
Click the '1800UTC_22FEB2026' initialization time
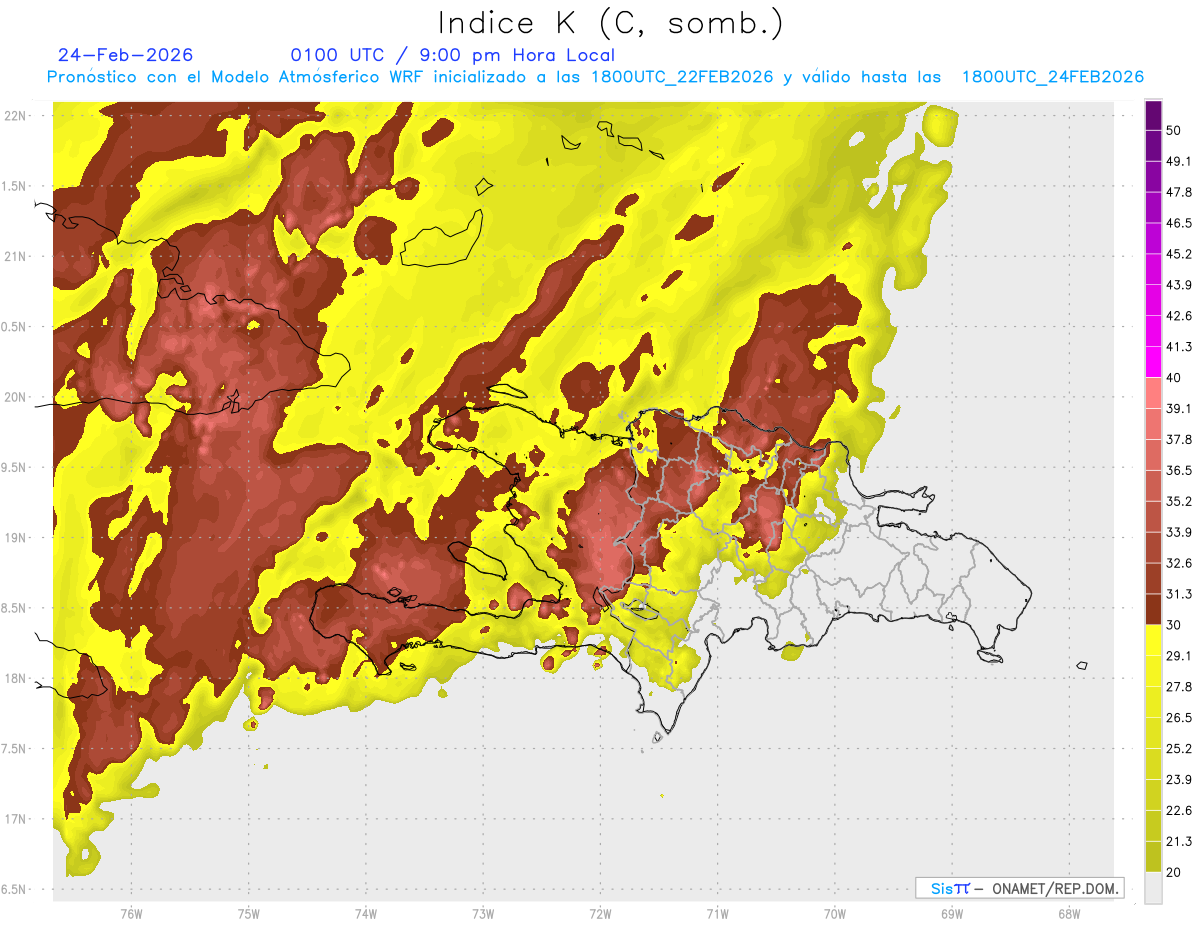tap(682, 77)
